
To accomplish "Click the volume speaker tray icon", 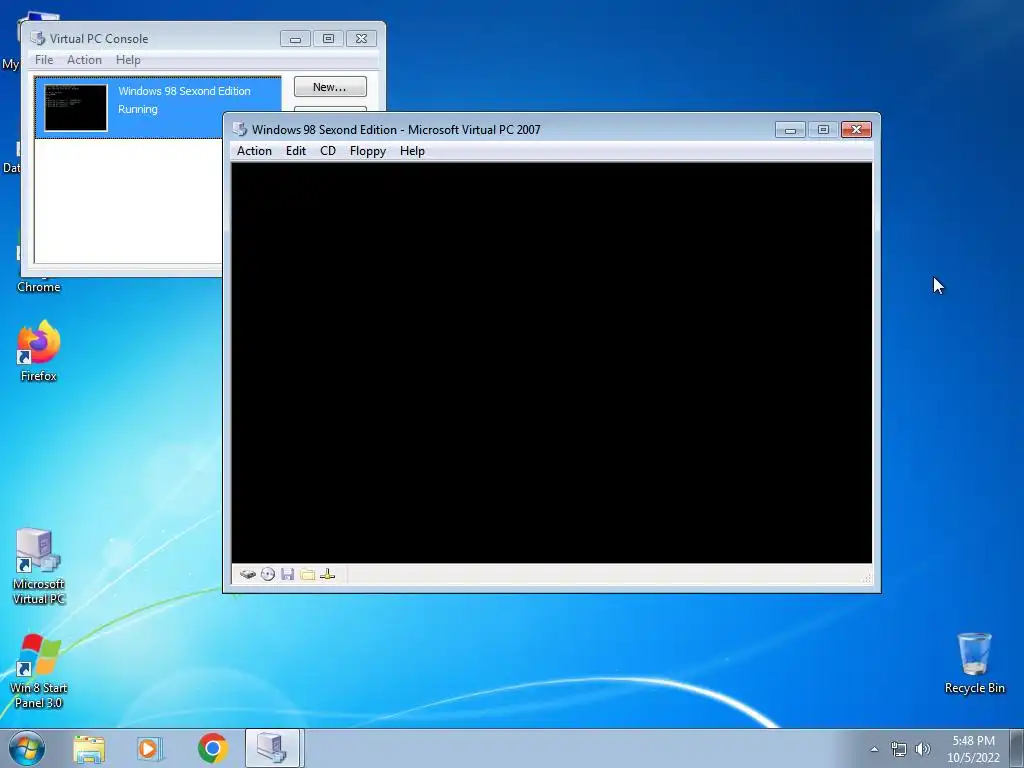I will point(923,749).
